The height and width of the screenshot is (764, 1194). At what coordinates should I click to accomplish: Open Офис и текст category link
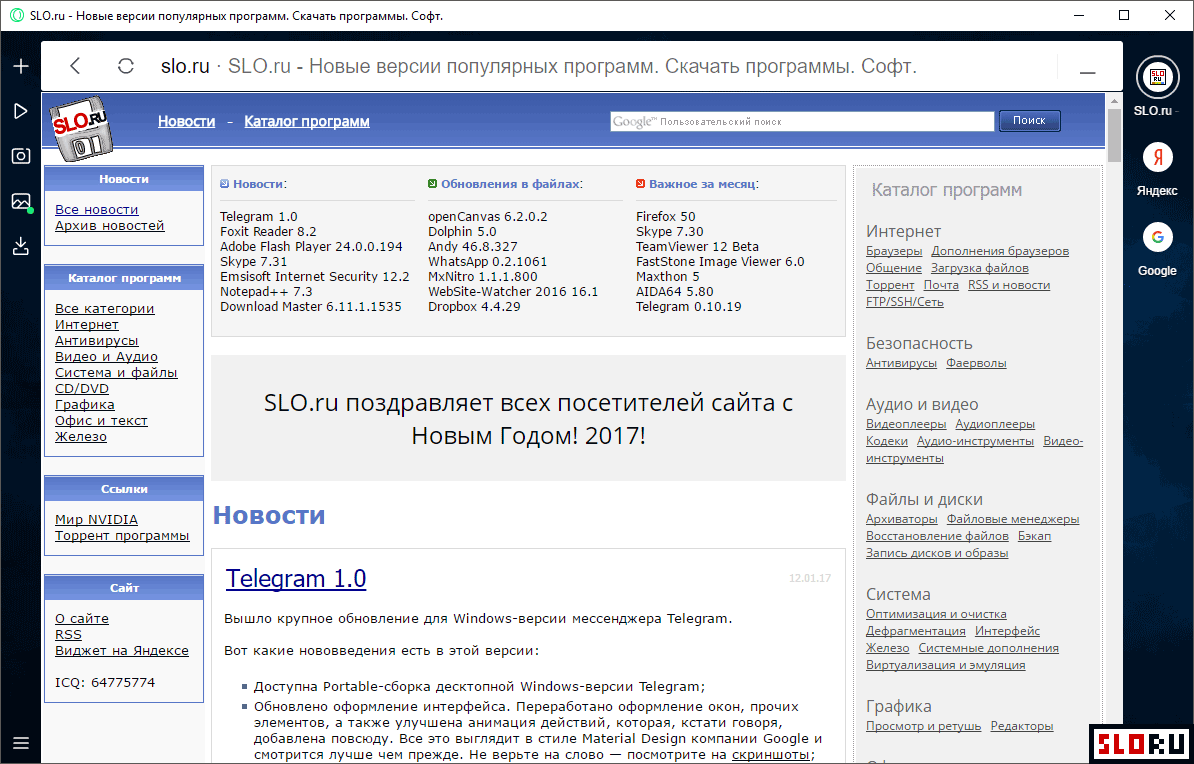(101, 420)
